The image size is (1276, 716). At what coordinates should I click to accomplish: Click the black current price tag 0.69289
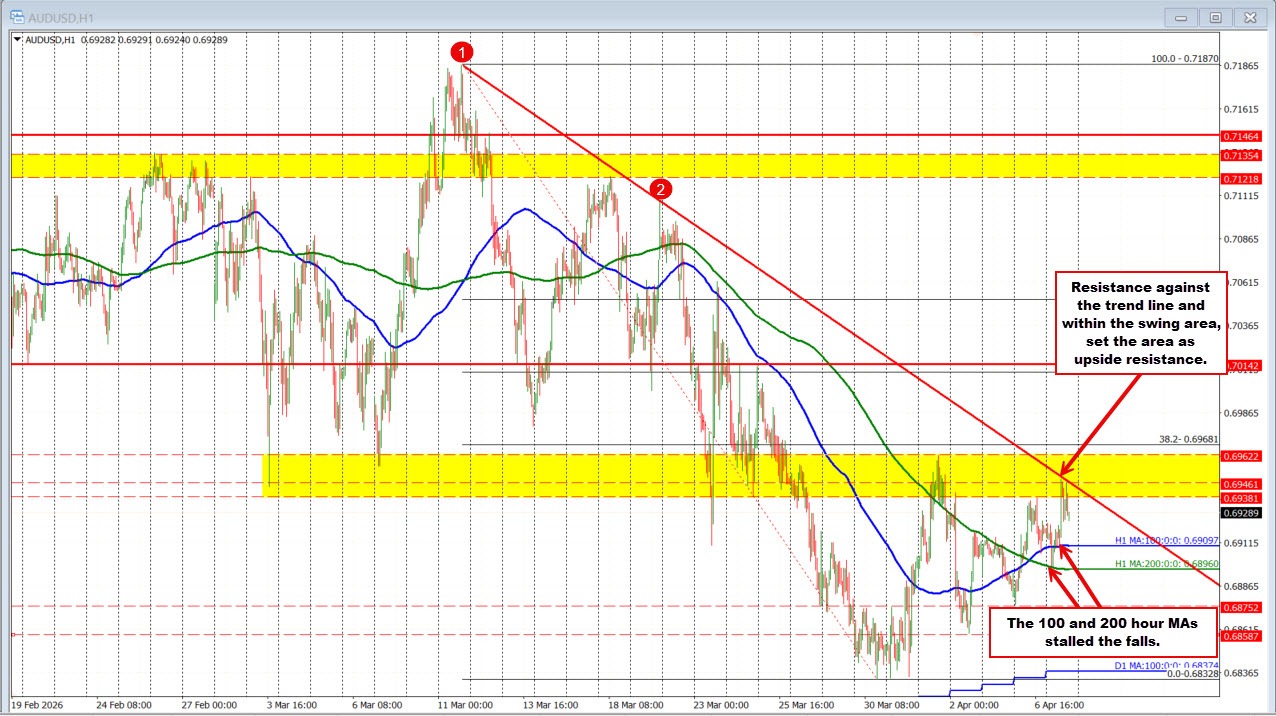pyautogui.click(x=1242, y=513)
